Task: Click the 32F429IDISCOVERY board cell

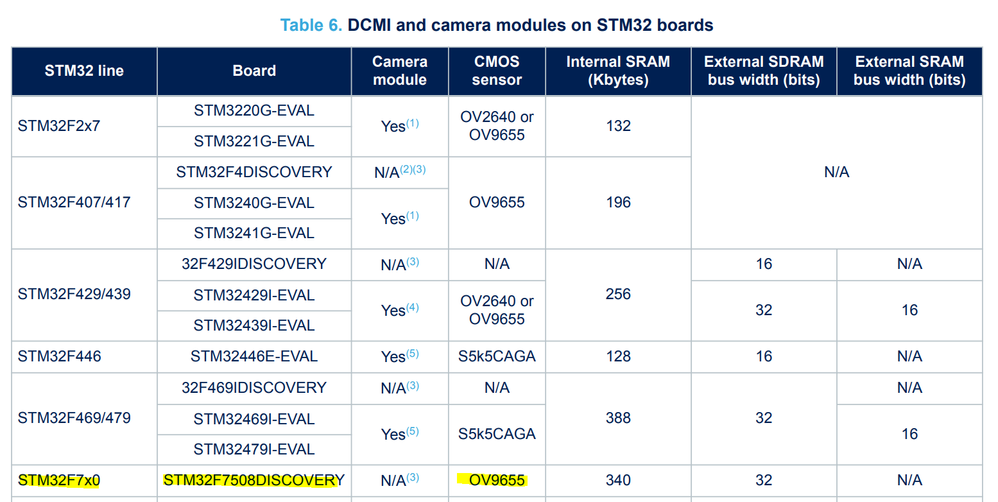Action: click(254, 264)
